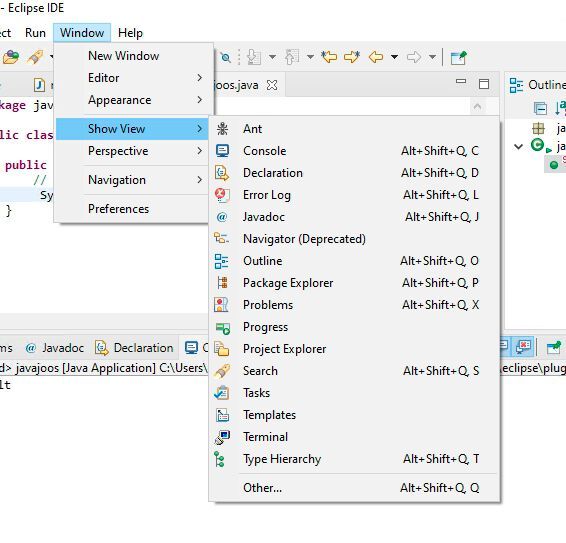Maximize the editor area
This screenshot has height=543, width=566.
pos(484,84)
